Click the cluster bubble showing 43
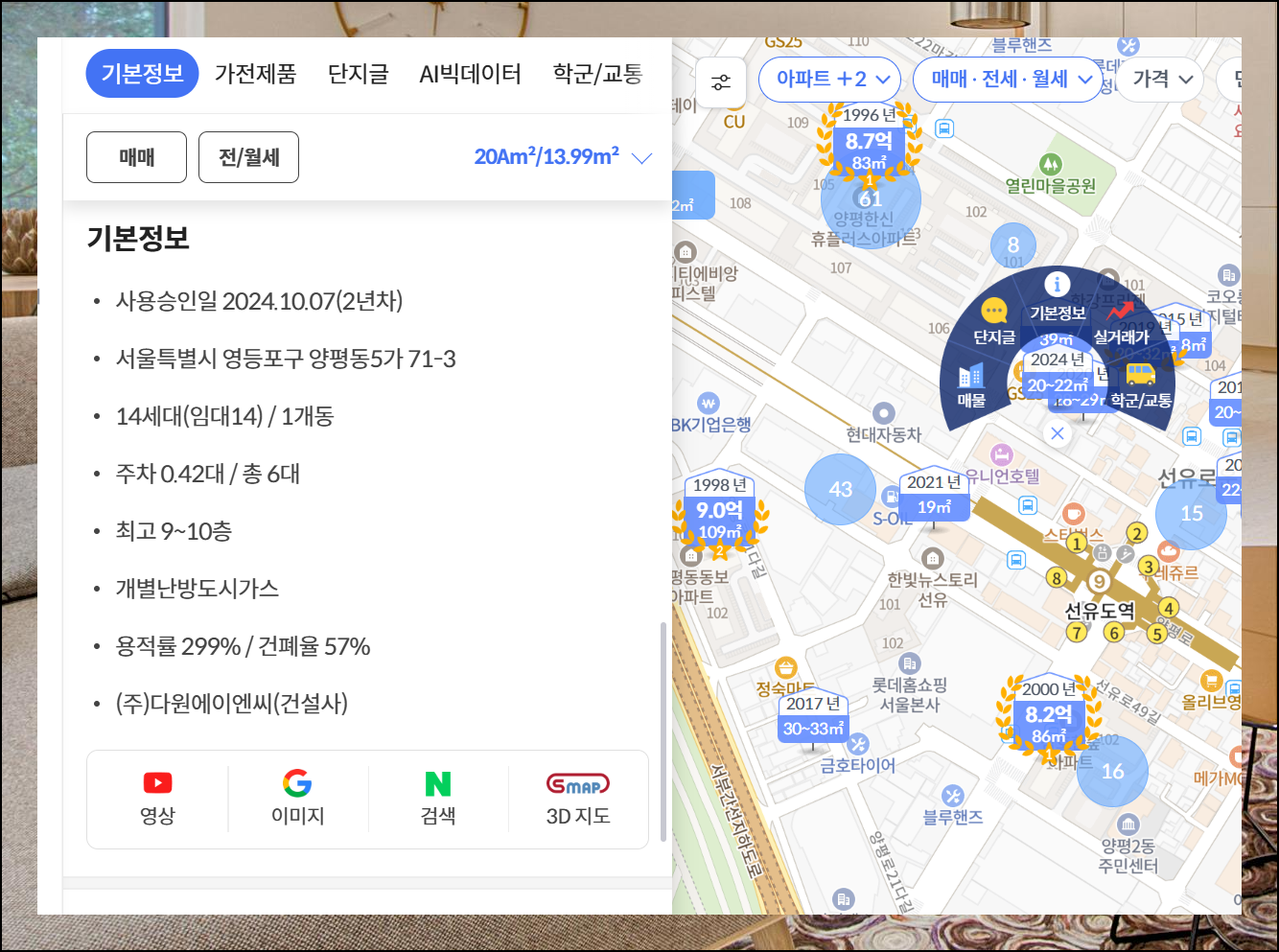 pos(840,489)
